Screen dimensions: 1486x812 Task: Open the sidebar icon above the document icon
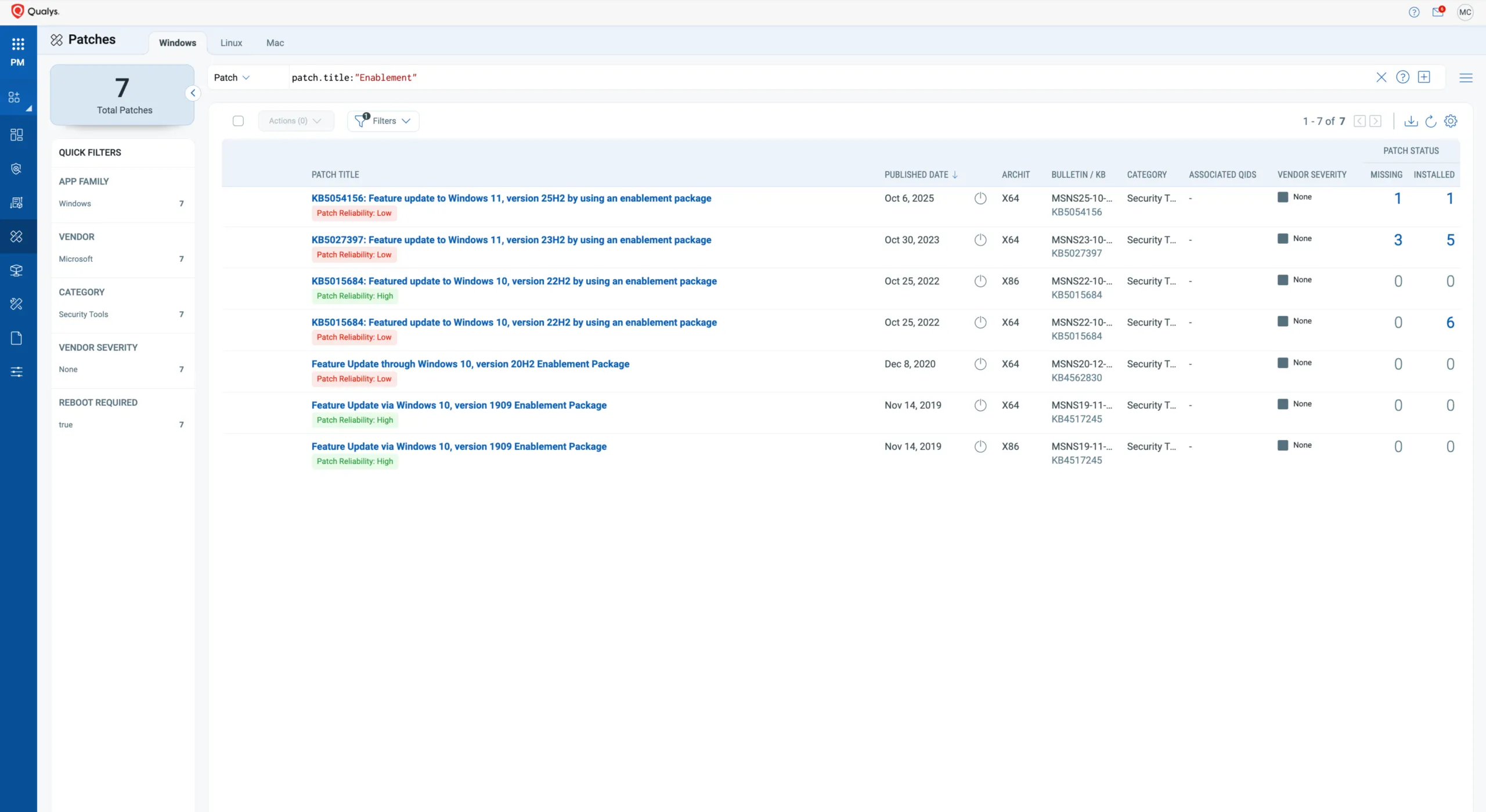(16, 304)
